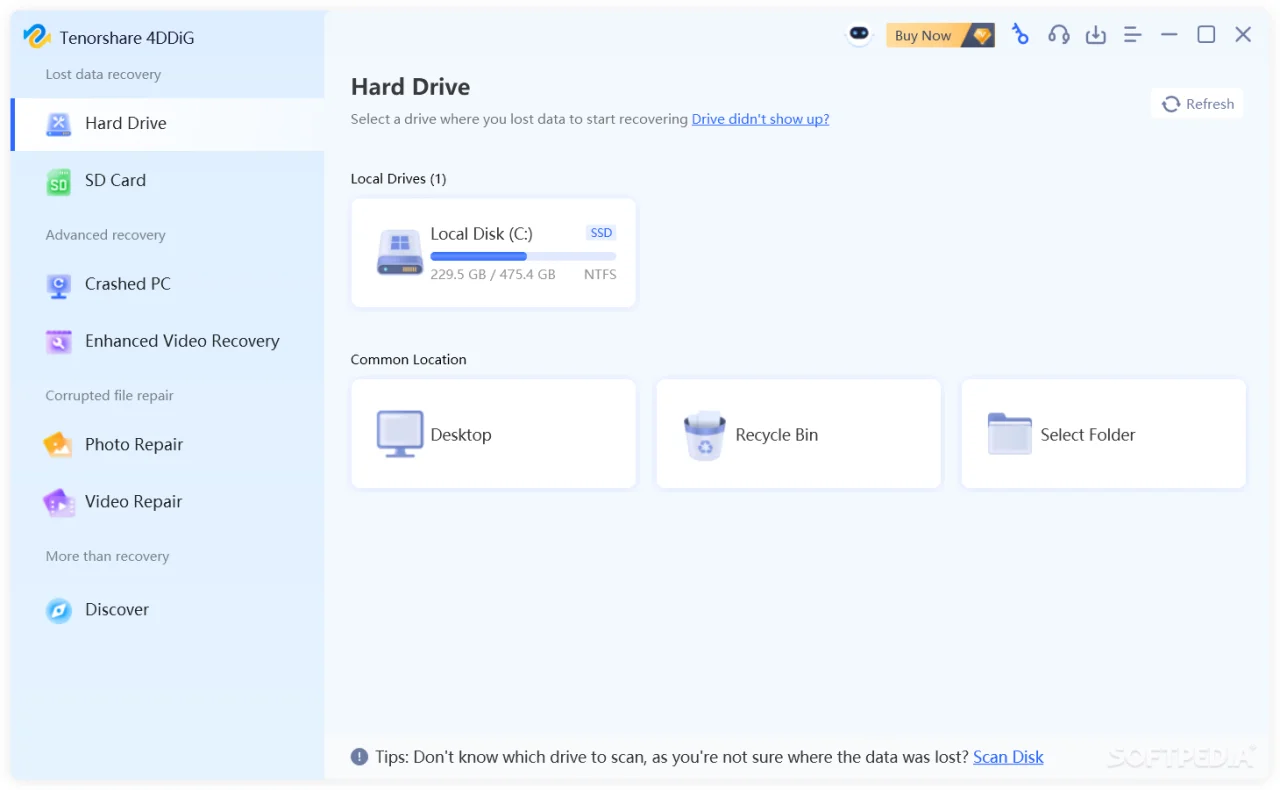Click the NTFS file system label
Image resolution: width=1280 pixels, height=790 pixels.
click(x=600, y=274)
